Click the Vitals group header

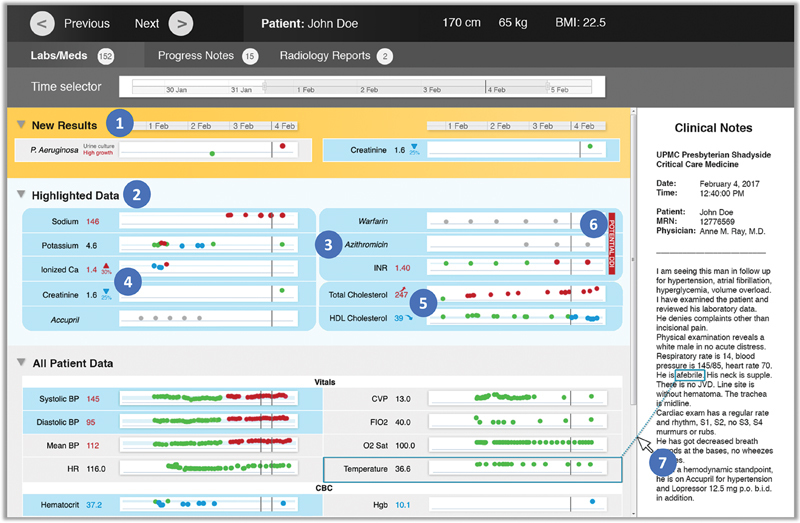[x=325, y=382]
